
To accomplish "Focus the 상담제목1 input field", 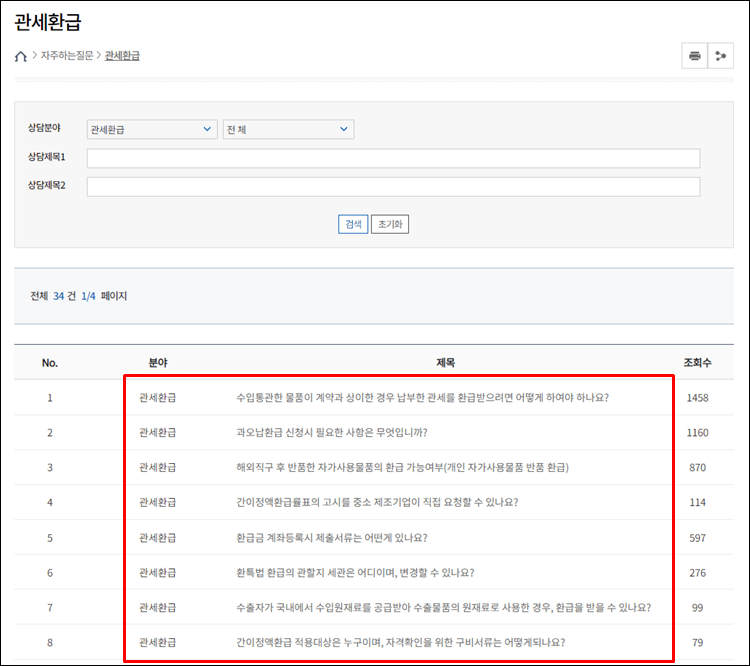I will click(393, 158).
